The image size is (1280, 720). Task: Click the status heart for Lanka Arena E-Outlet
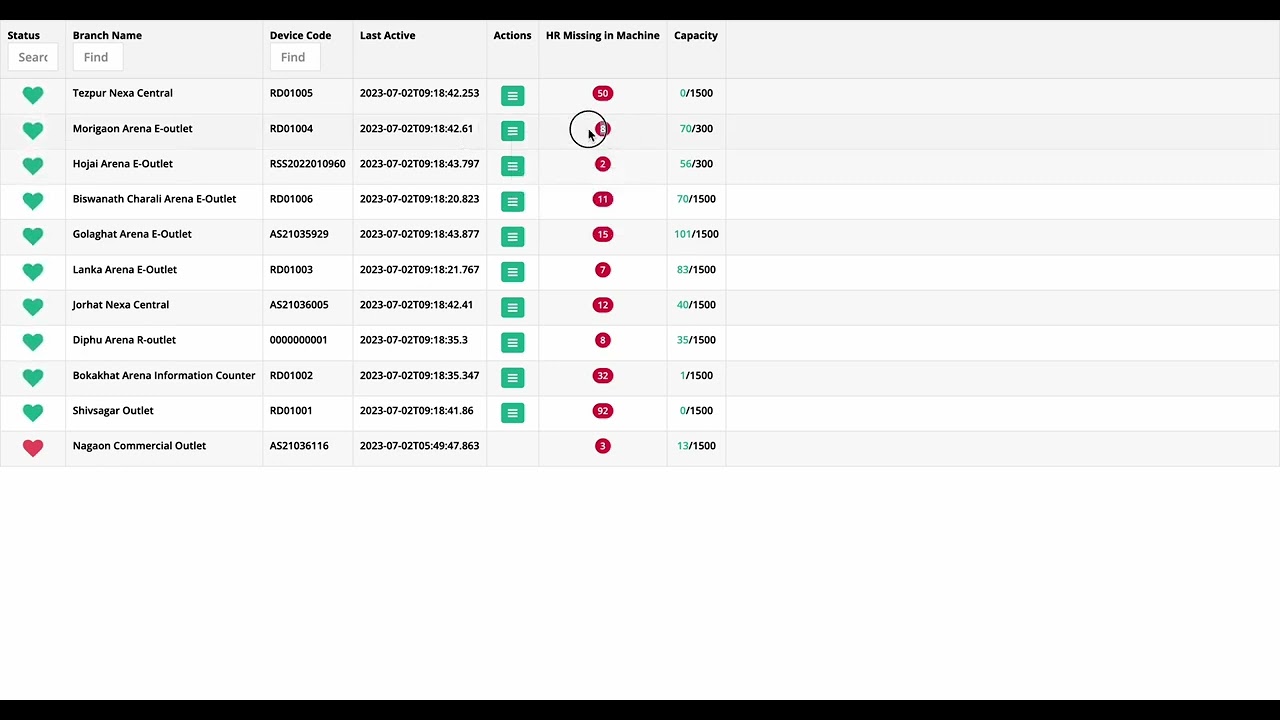coord(33,271)
